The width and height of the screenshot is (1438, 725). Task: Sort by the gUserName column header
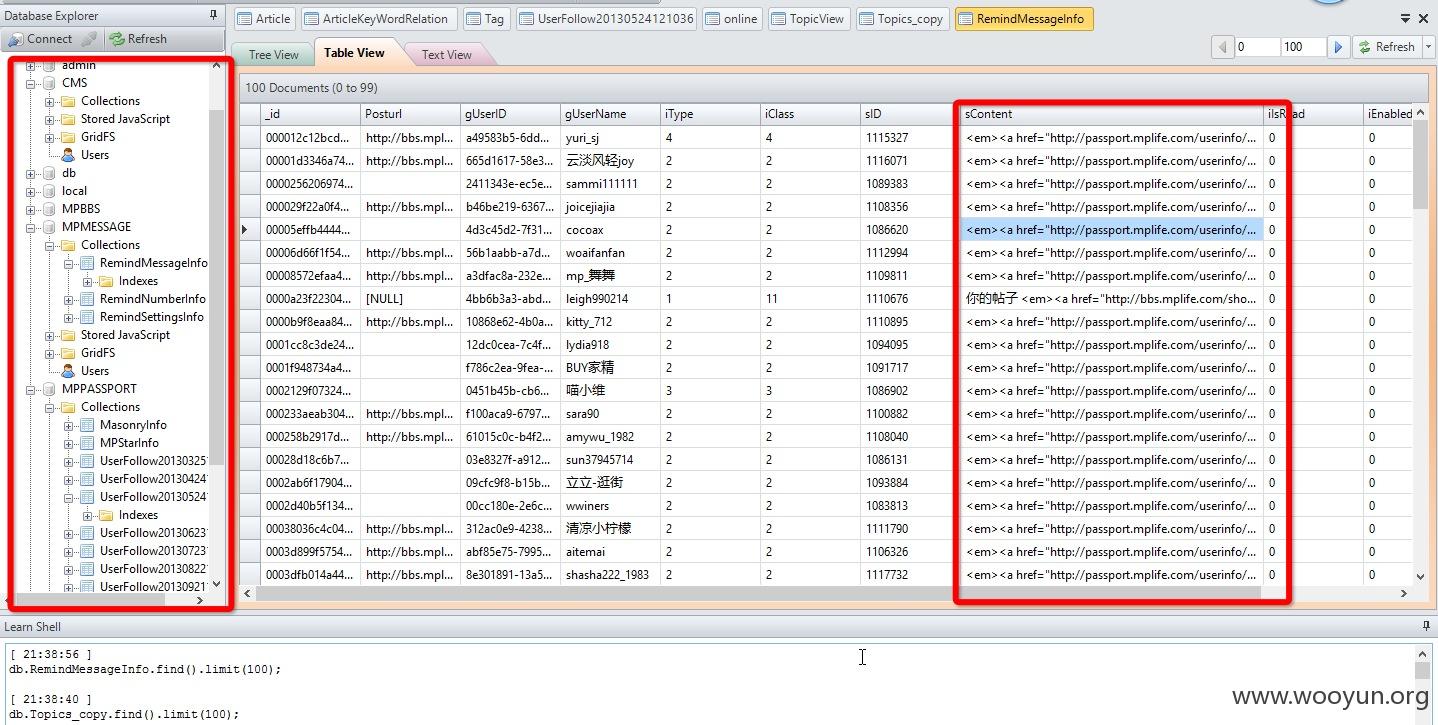tap(610, 114)
